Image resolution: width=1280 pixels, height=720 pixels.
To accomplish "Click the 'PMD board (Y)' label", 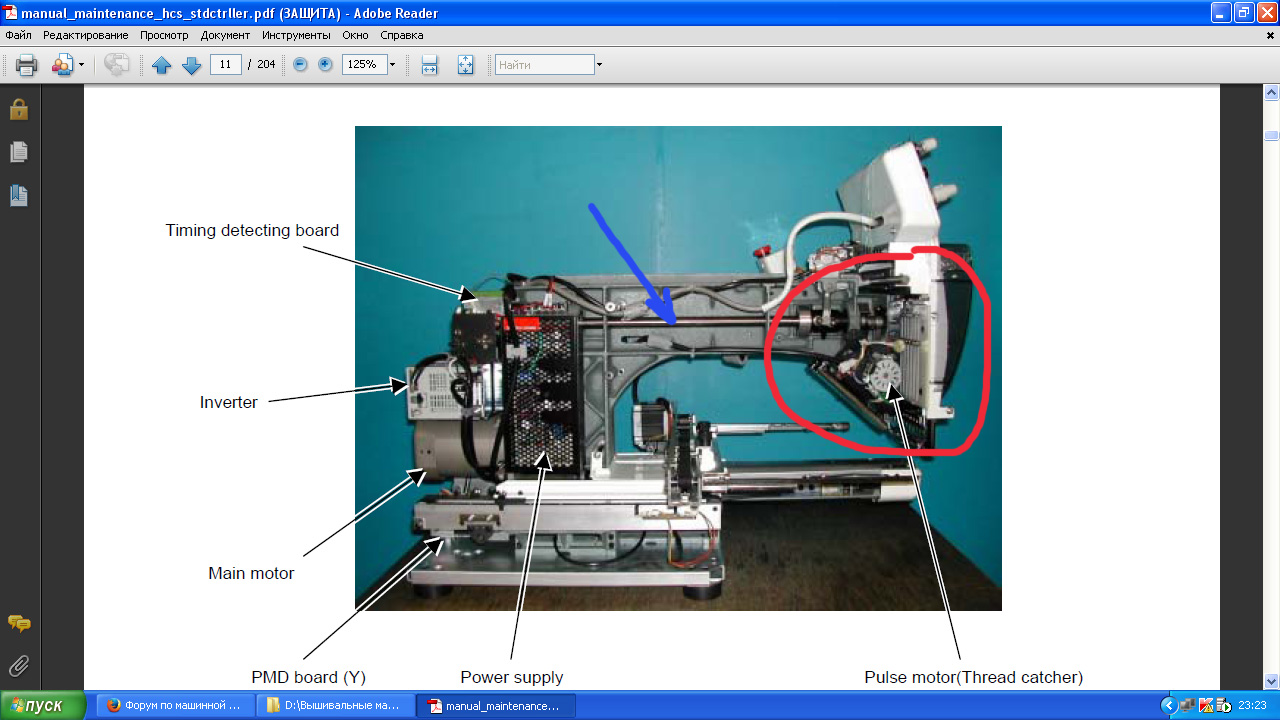I will pos(309,677).
